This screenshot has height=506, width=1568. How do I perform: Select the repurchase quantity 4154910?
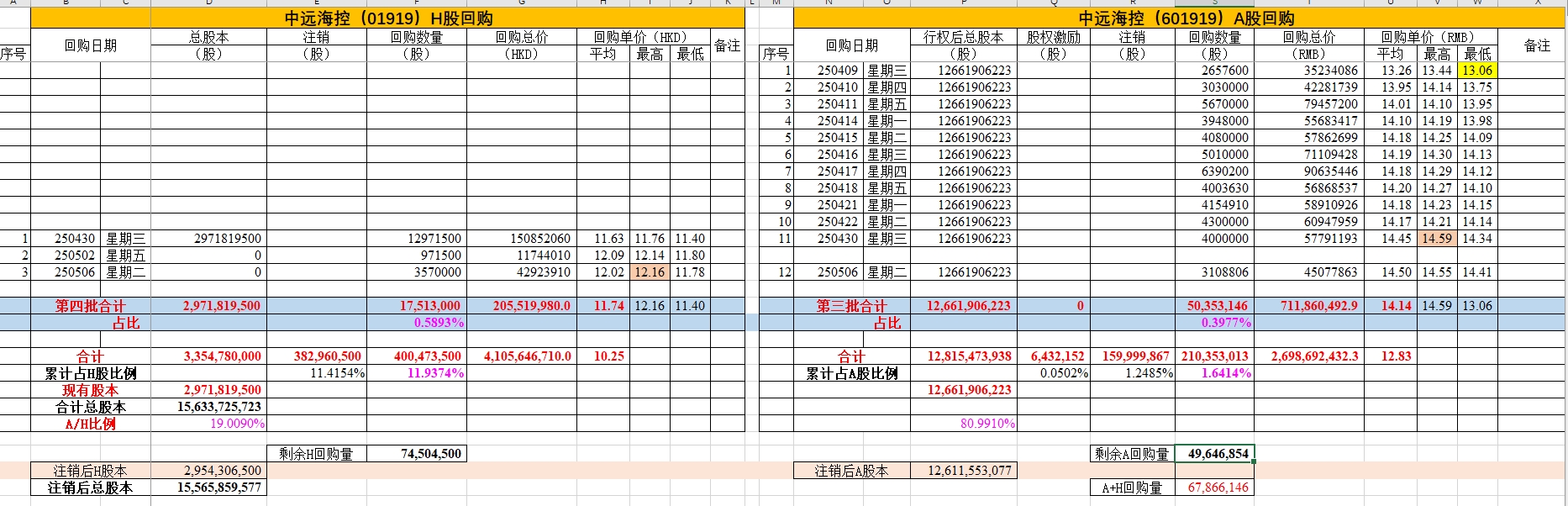[x=1214, y=205]
